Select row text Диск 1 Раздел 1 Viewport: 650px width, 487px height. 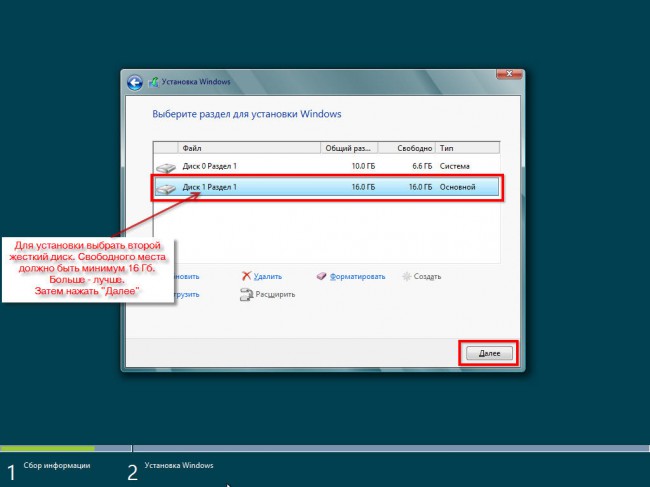point(210,187)
